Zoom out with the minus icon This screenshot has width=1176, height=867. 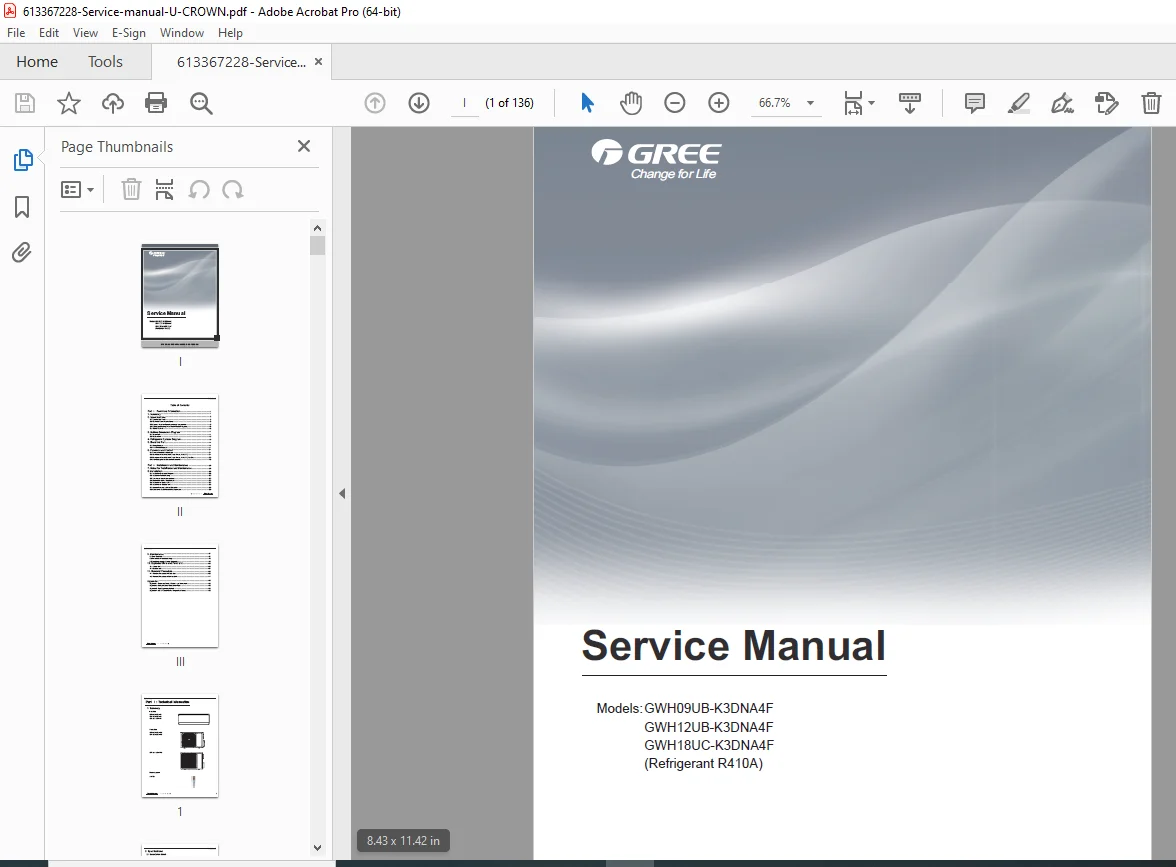[x=675, y=103]
